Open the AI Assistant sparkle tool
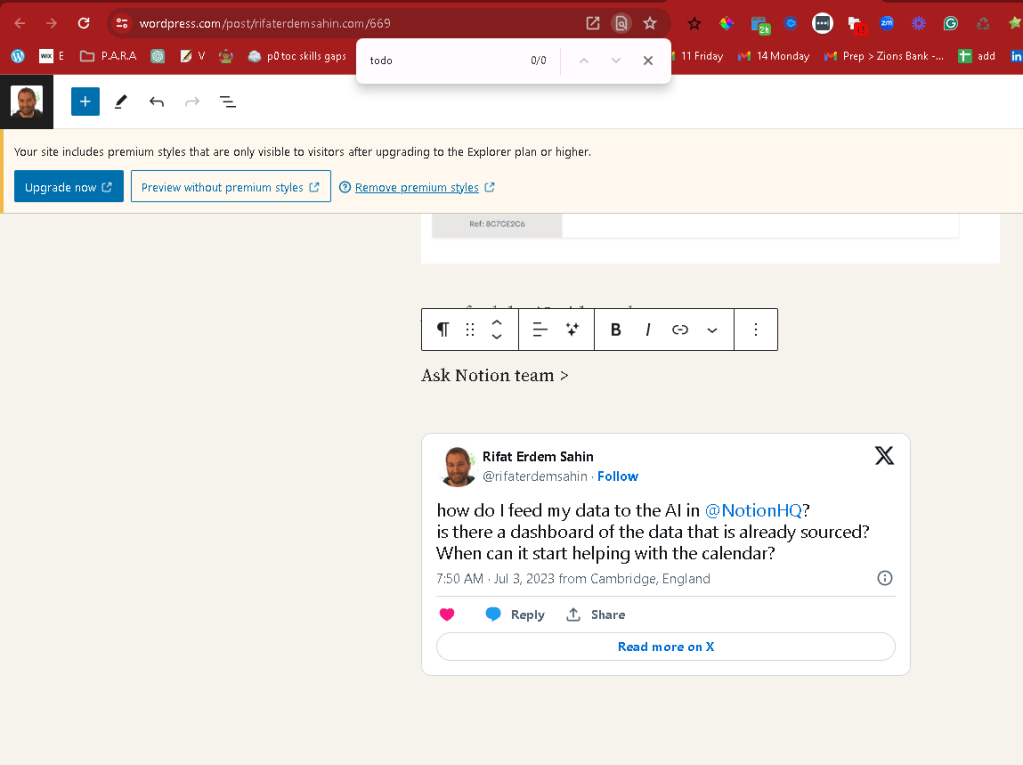 [x=572, y=329]
